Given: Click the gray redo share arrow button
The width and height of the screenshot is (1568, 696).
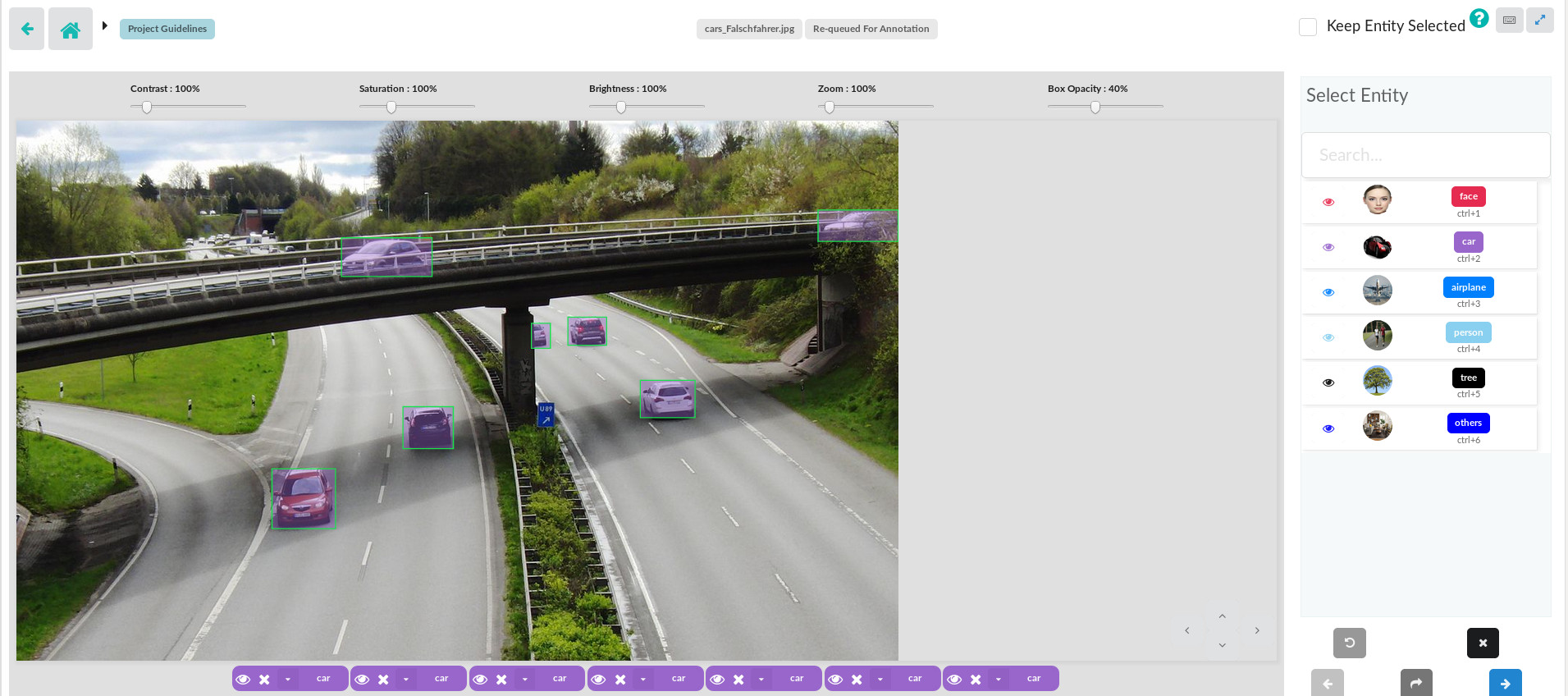Looking at the screenshot, I should coord(1416,683).
